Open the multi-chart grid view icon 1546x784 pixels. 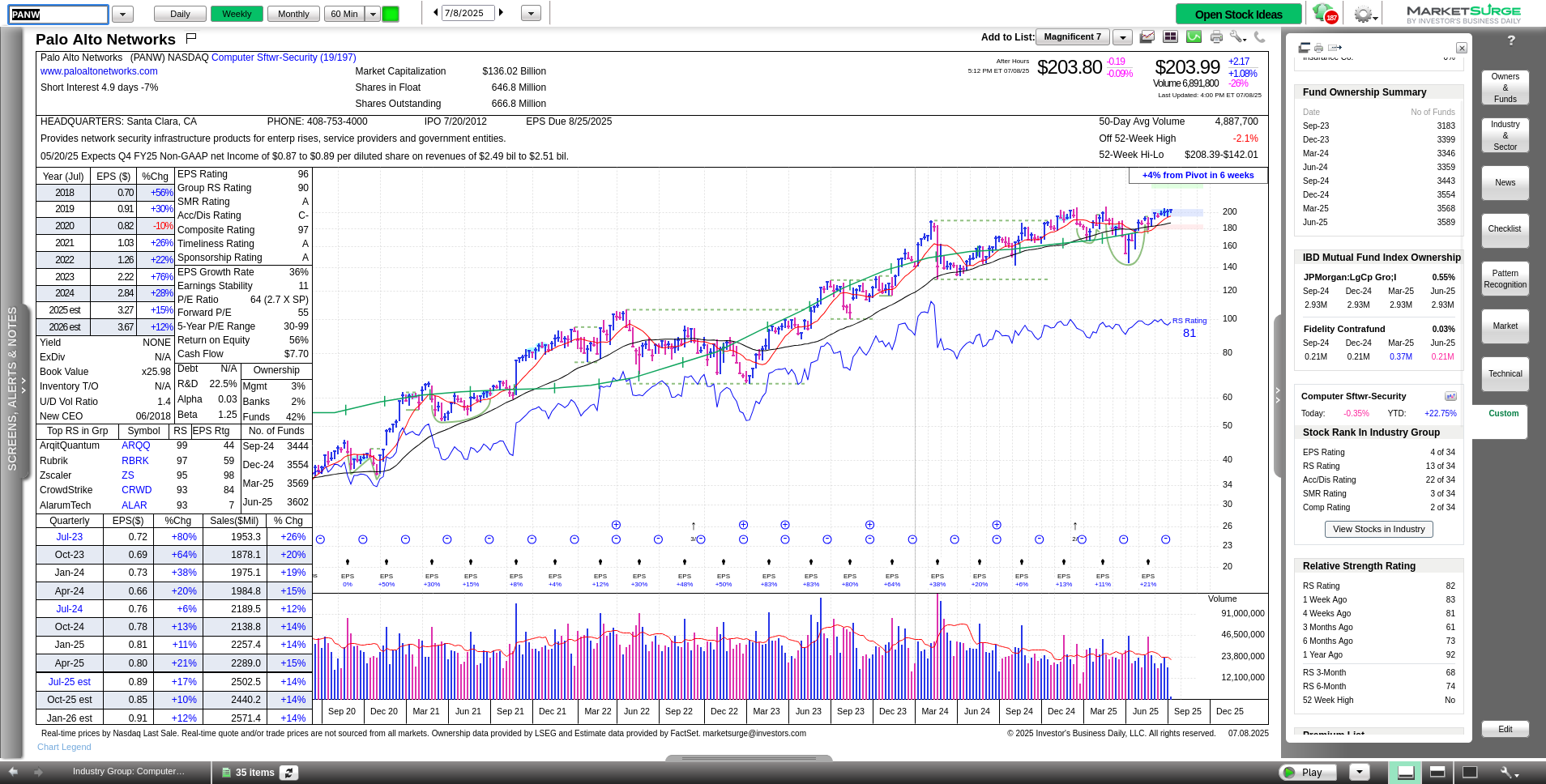coord(1170,36)
